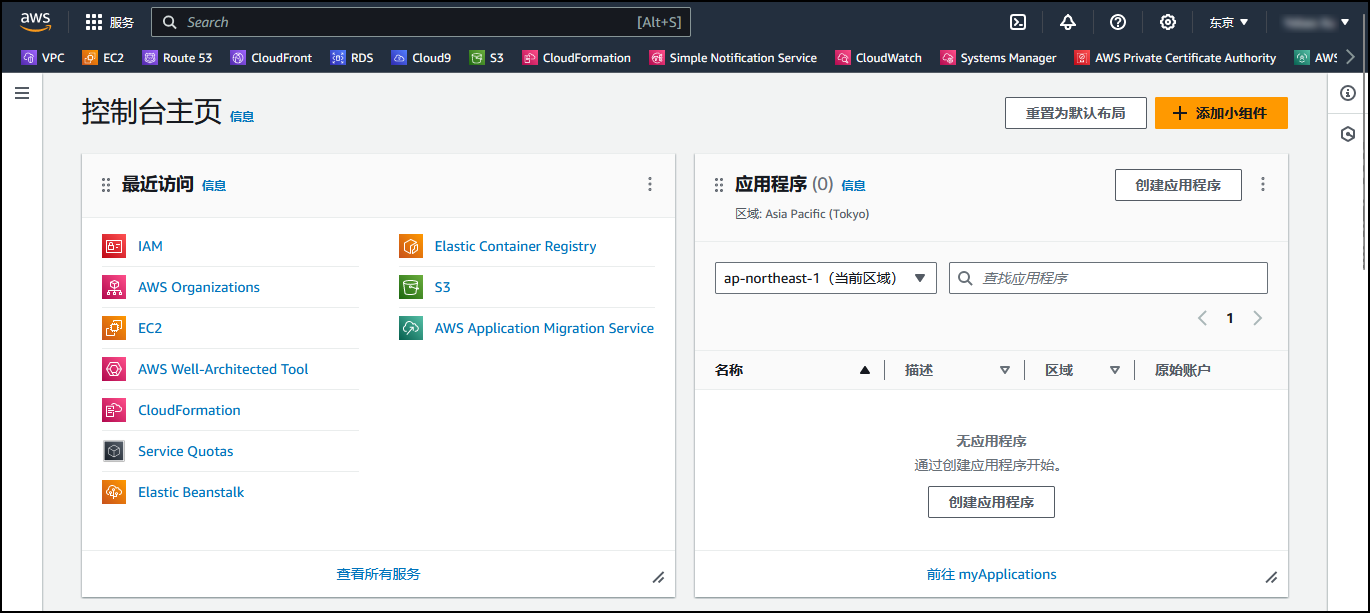1370x613 pixels.
Task: Click the drag handle of 应用程序 widget
Action: coord(718,185)
